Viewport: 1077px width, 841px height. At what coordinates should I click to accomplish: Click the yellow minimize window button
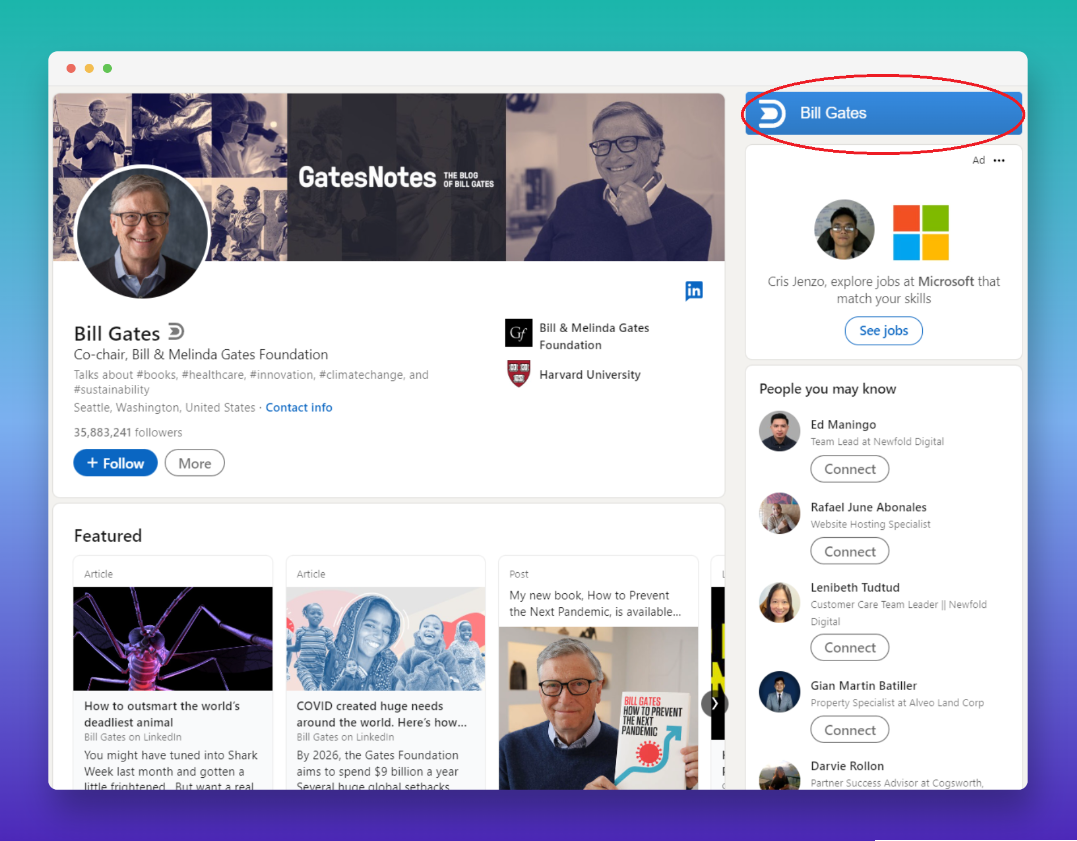[89, 68]
